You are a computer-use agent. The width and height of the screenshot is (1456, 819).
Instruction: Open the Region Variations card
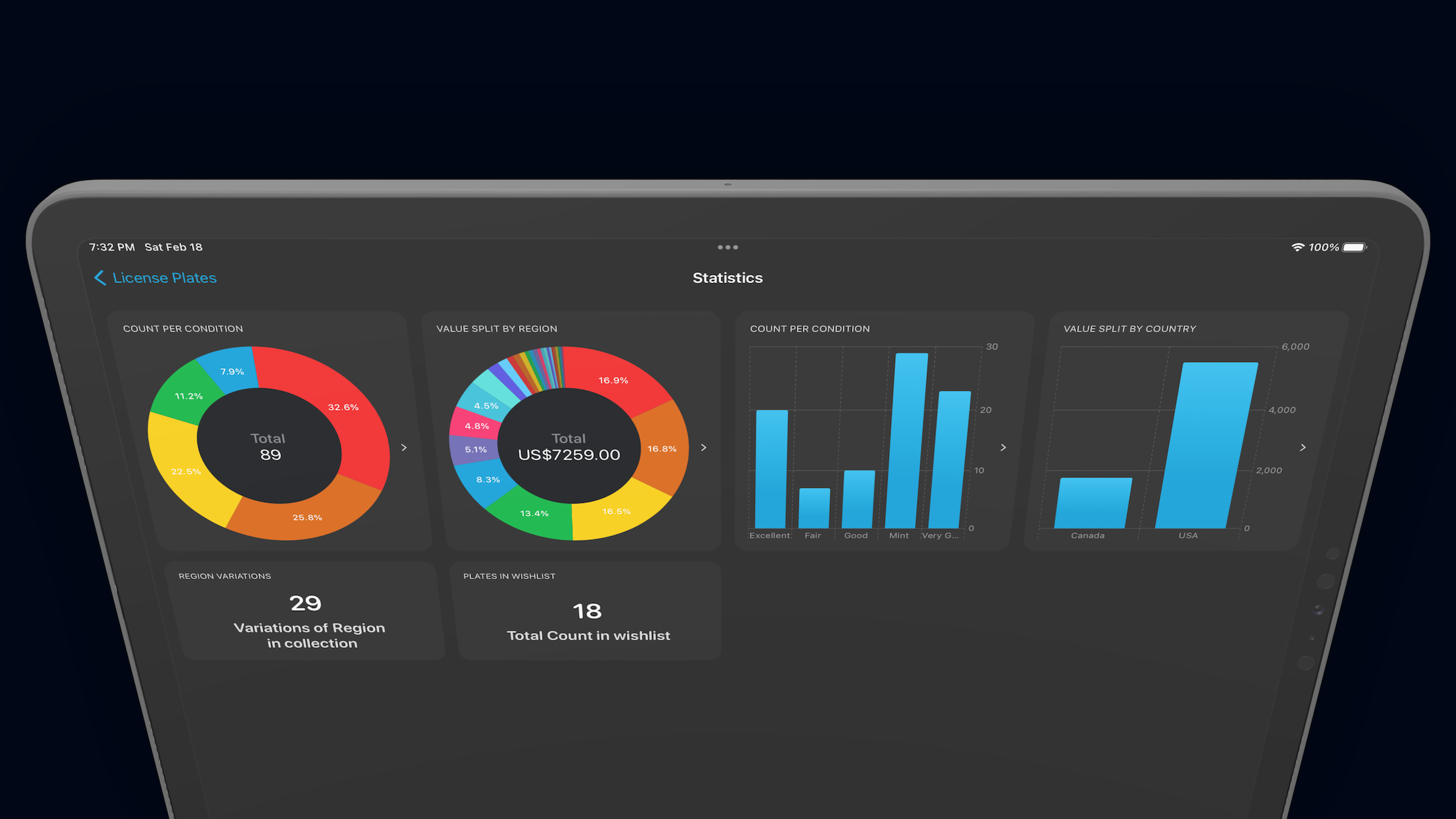pos(307,611)
